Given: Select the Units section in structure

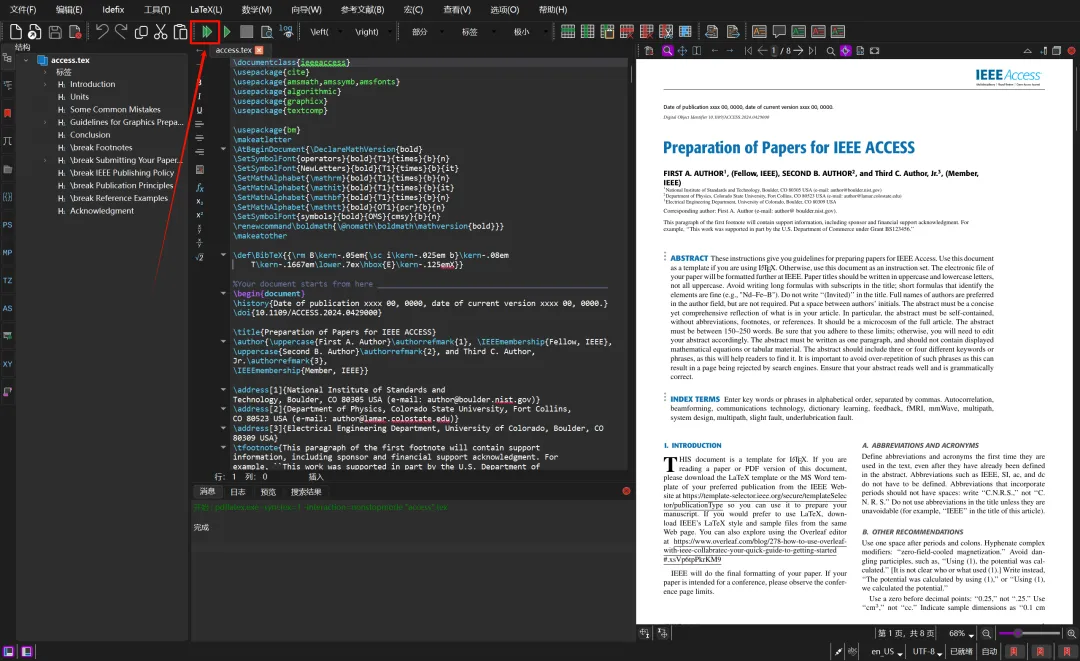Looking at the screenshot, I should coord(79,97).
